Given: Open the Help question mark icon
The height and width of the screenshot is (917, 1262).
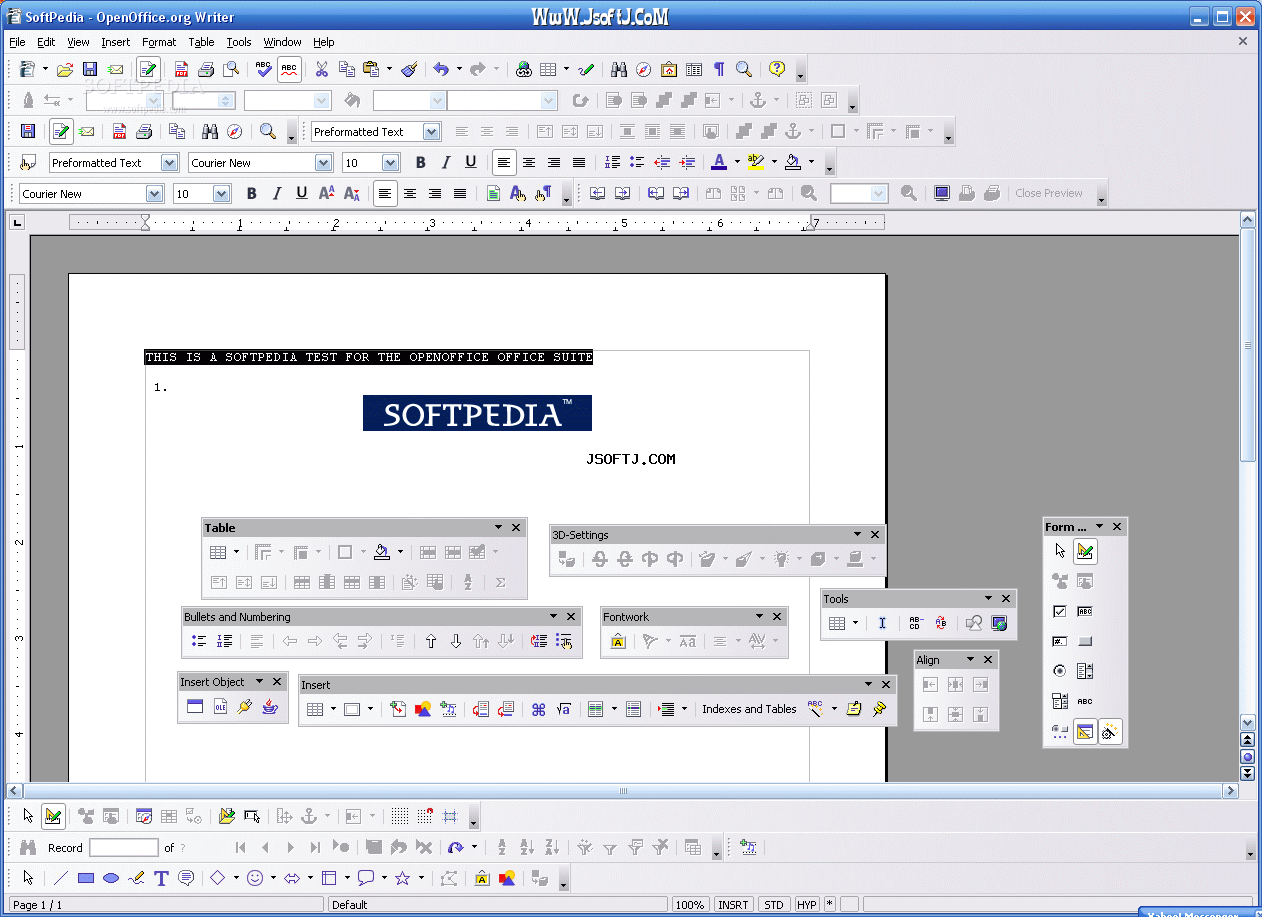Looking at the screenshot, I should pos(777,70).
